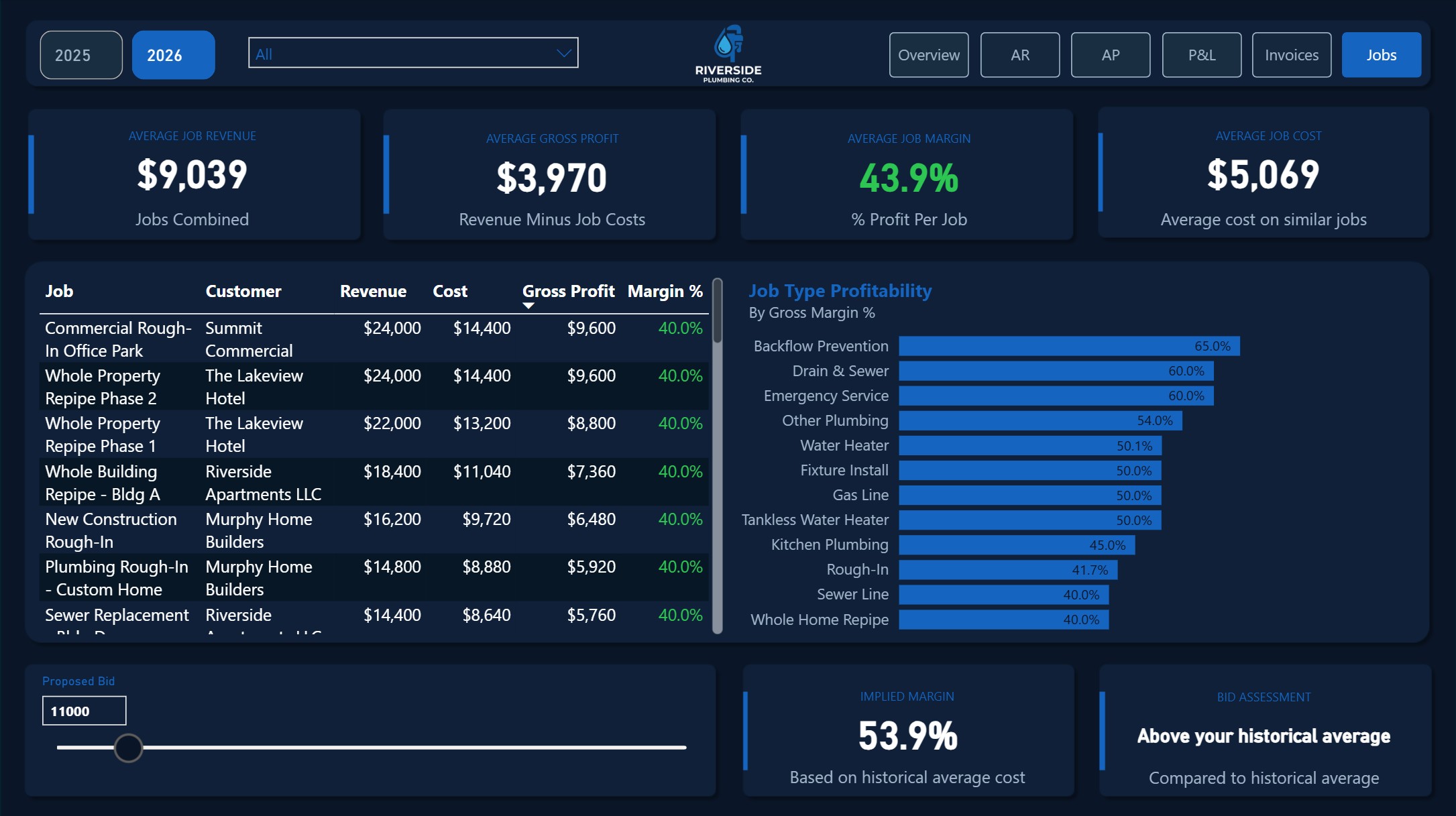Sort table by Job column header

pyautogui.click(x=59, y=291)
